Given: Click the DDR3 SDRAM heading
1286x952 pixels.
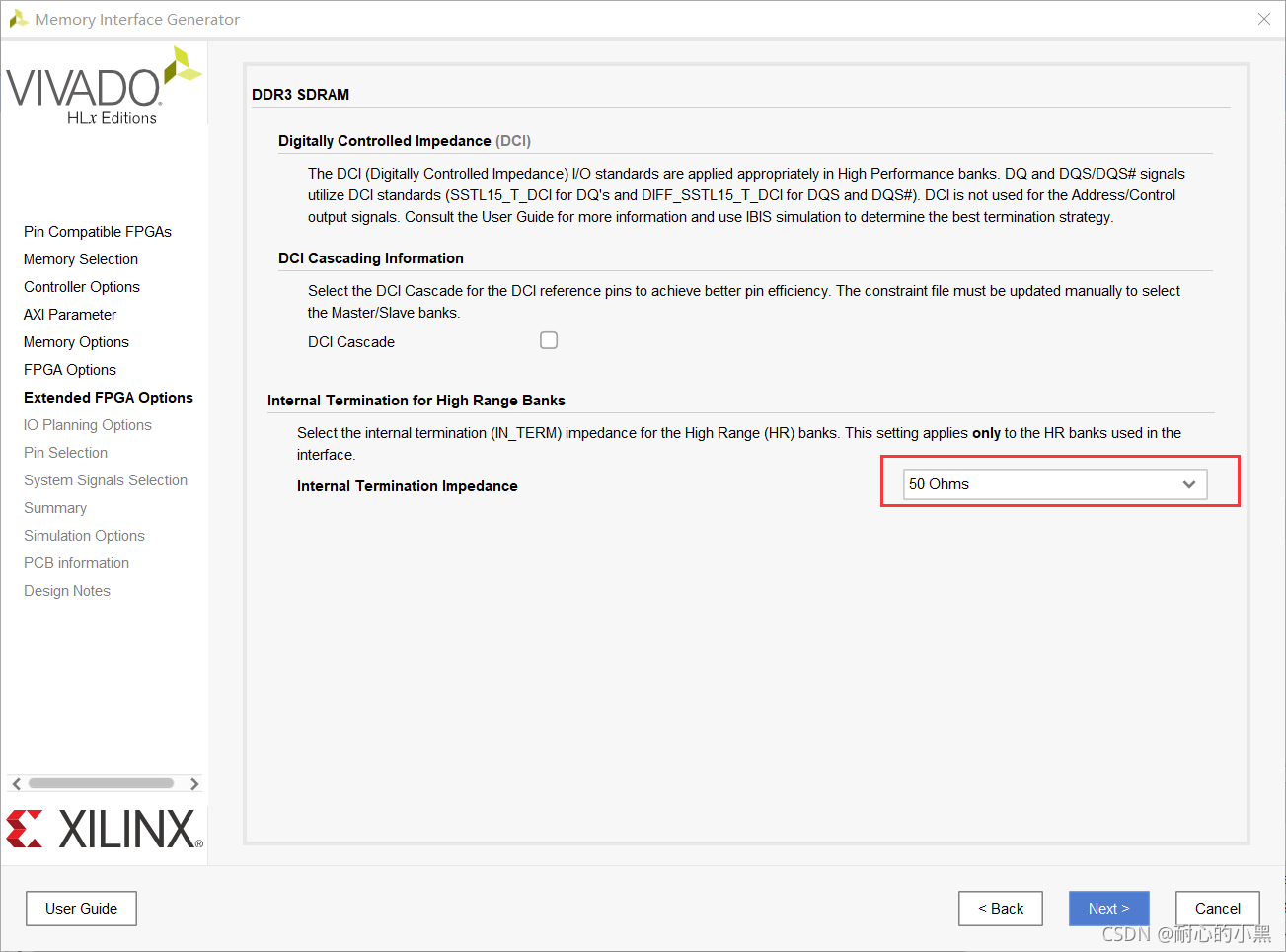Looking at the screenshot, I should point(300,95).
